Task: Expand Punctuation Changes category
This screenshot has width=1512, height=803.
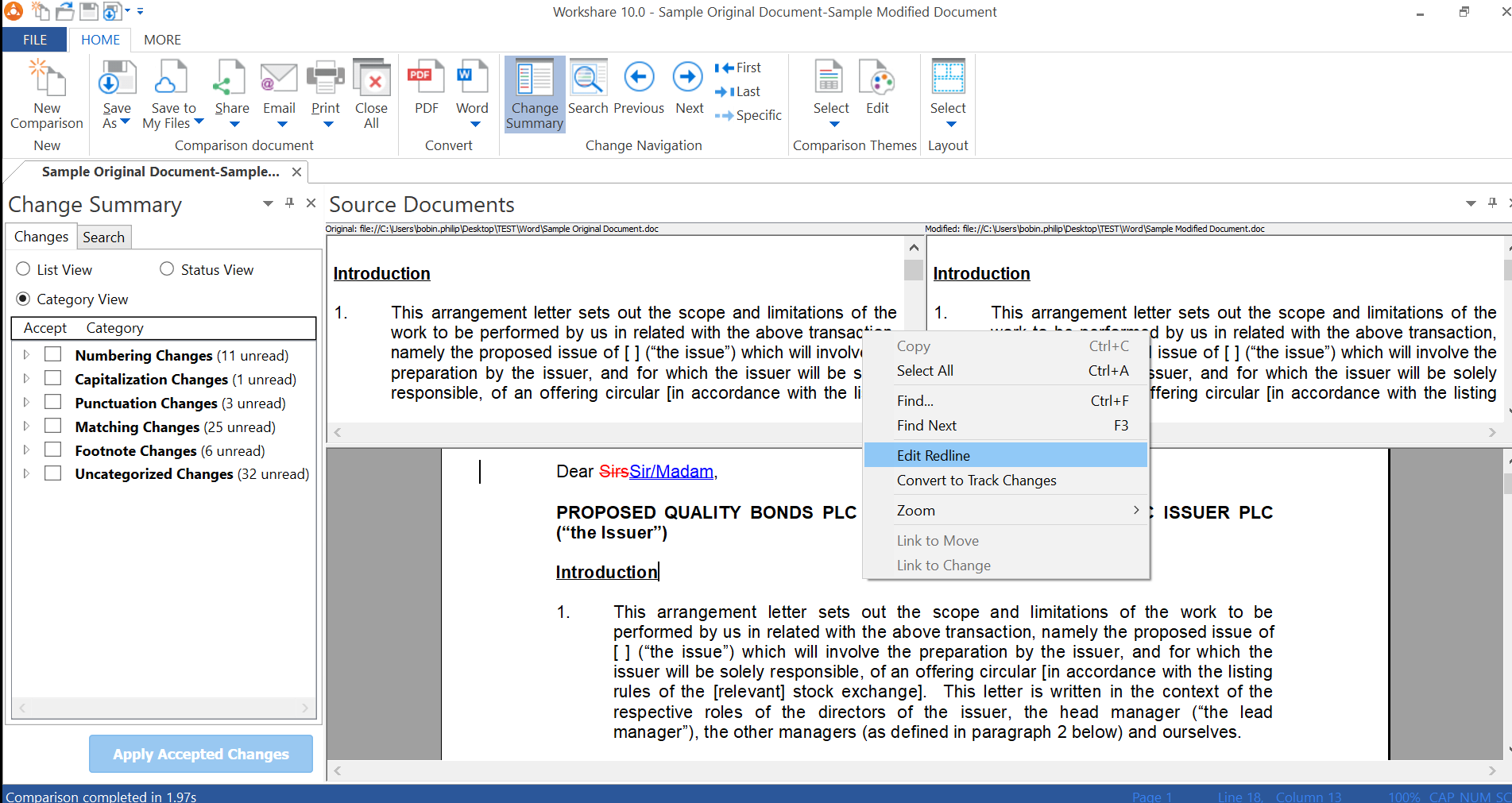Action: point(26,403)
